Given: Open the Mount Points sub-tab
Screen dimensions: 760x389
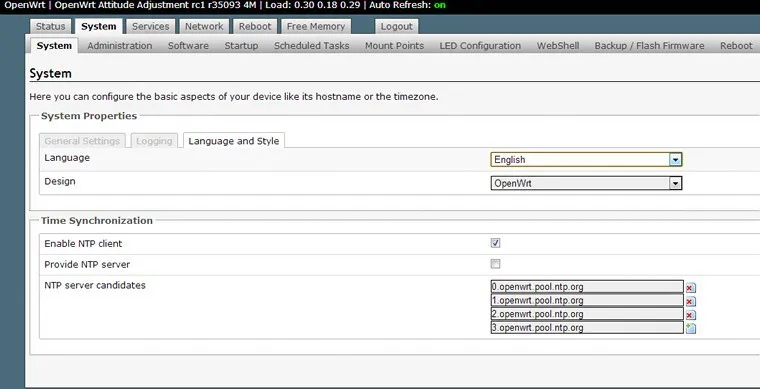Looking at the screenshot, I should tap(395, 46).
